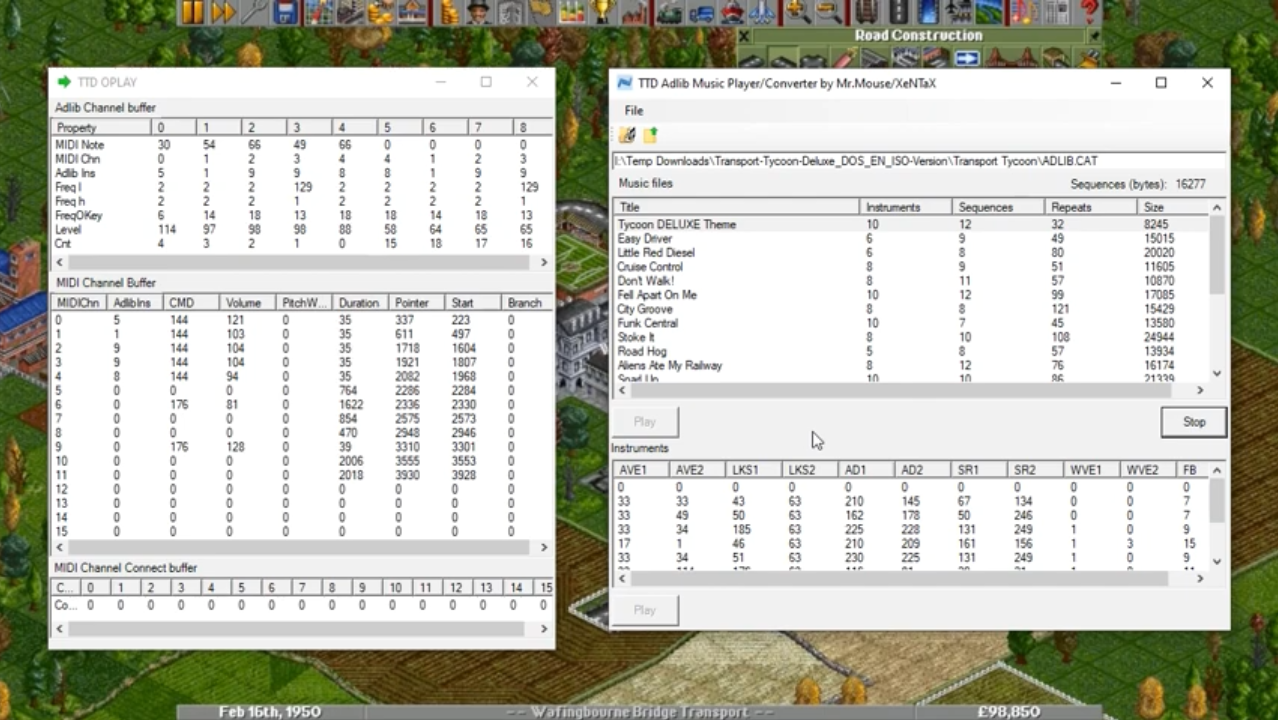
Task: Click the AVE1 column header in Instruments
Action: point(641,469)
